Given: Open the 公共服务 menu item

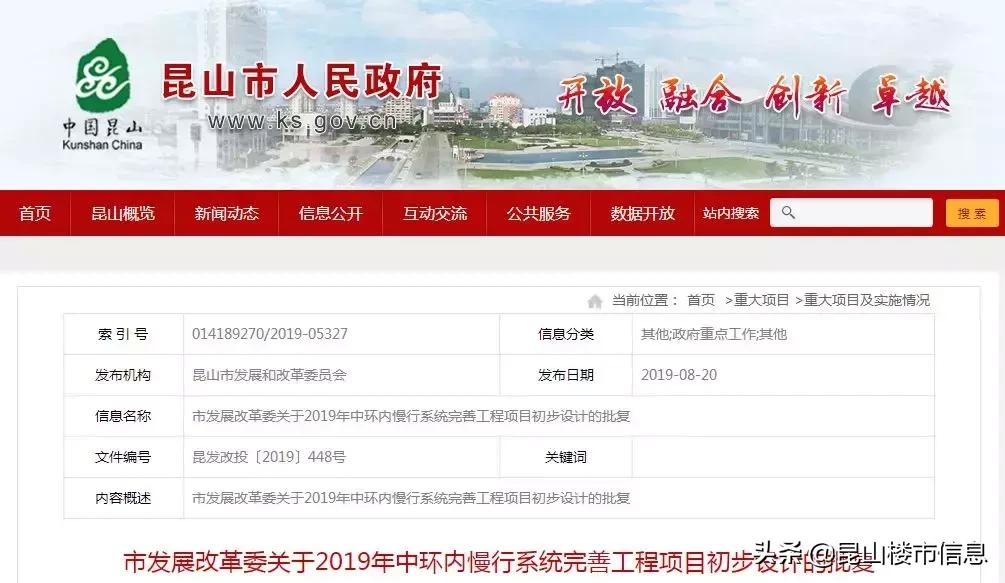Looking at the screenshot, I should pyautogui.click(x=538, y=213).
